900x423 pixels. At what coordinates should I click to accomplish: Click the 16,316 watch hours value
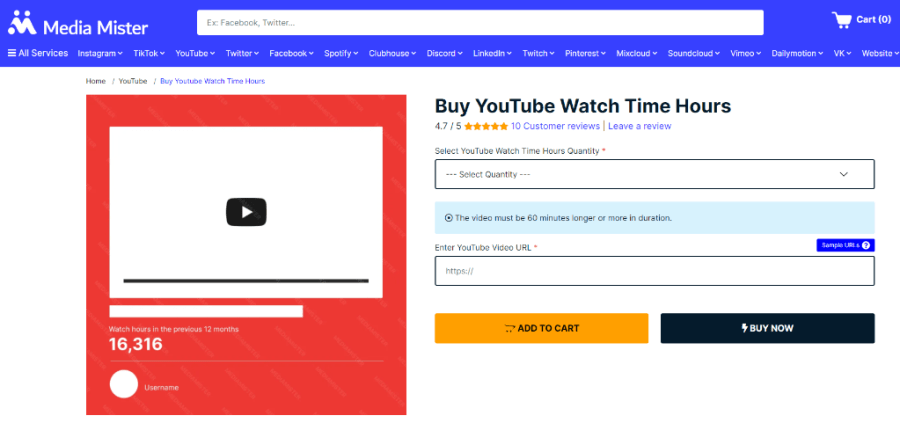[136, 344]
